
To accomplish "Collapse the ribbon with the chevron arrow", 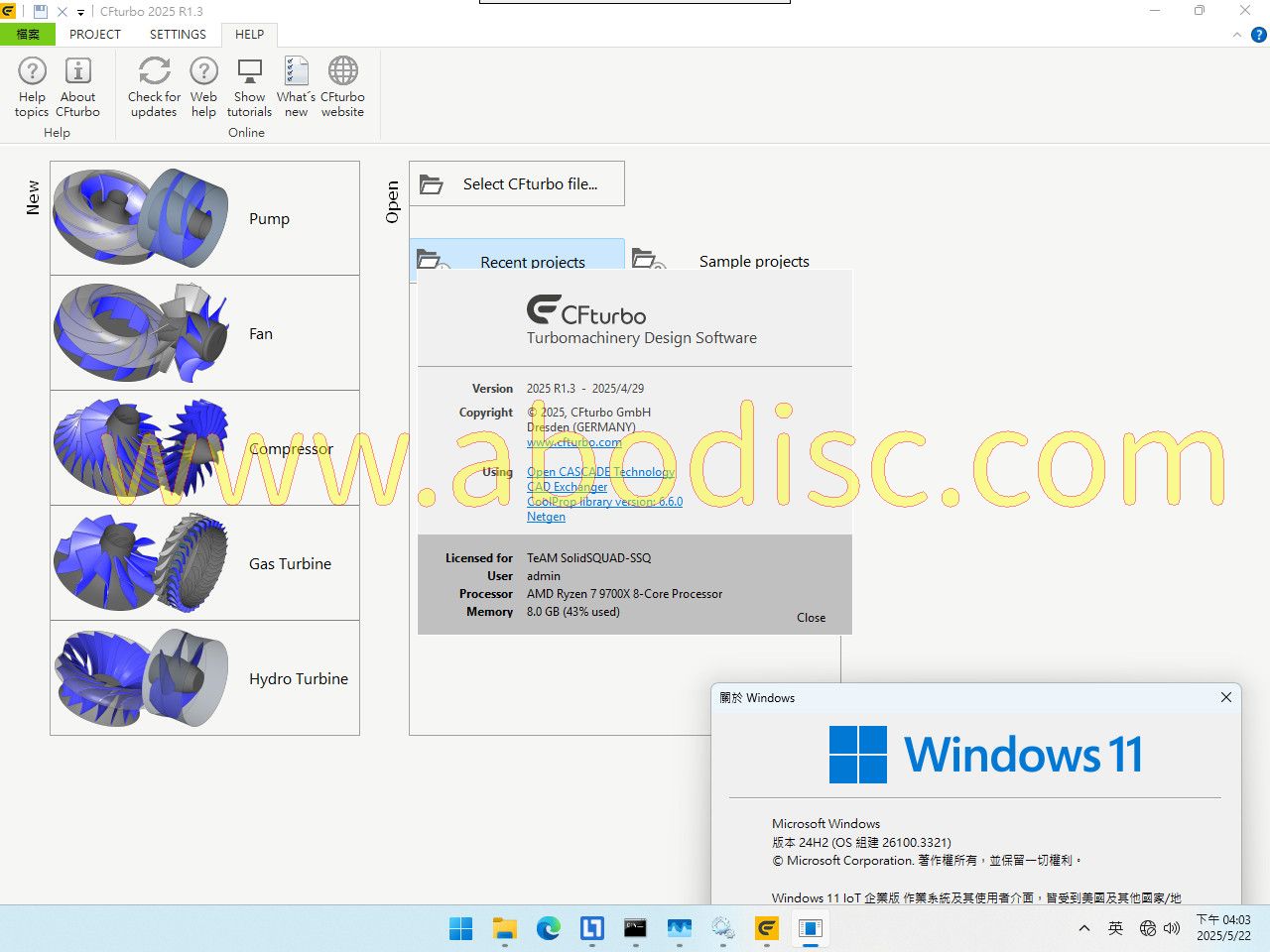I will pos(1236,35).
